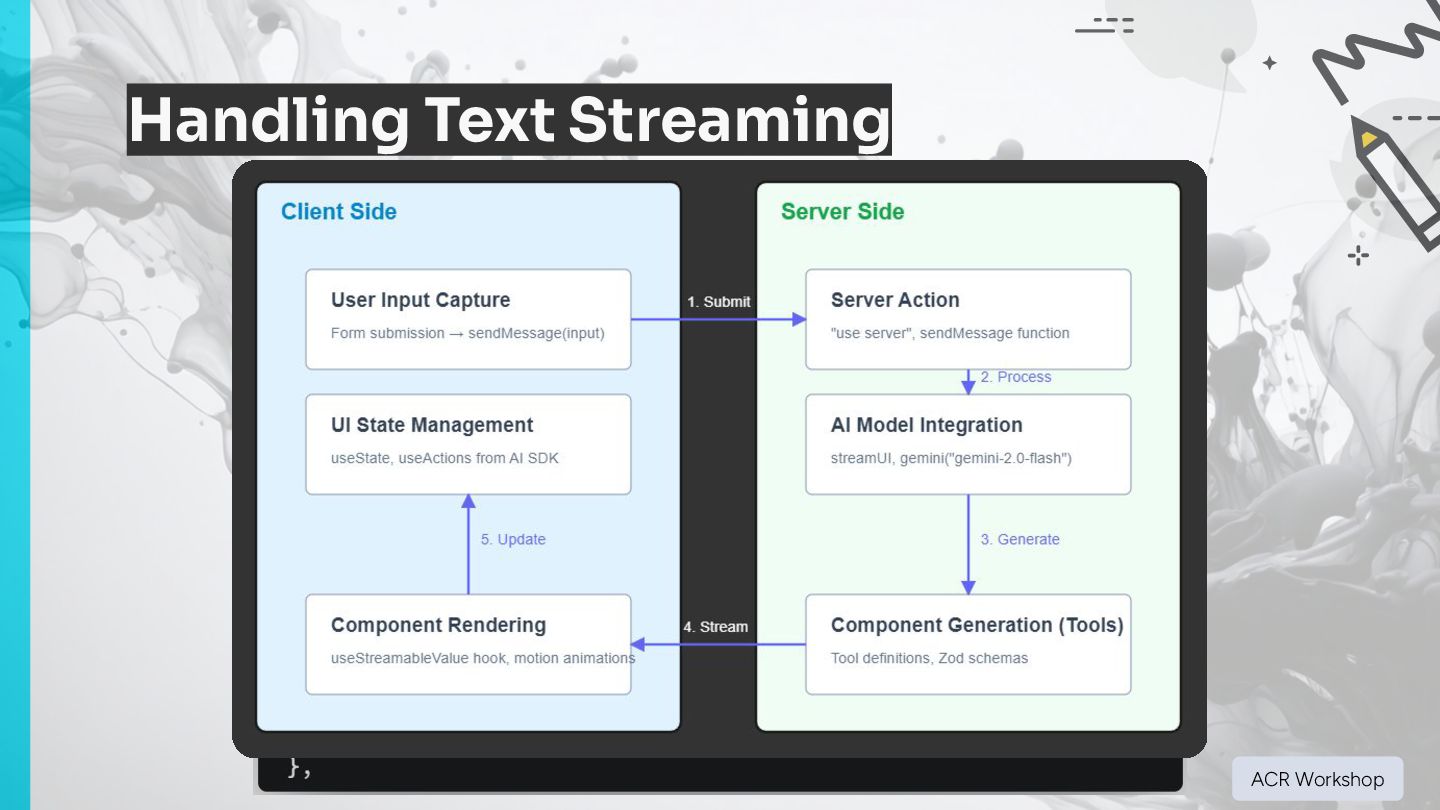Click the 'AI Model Integration' box title

[x=927, y=425]
